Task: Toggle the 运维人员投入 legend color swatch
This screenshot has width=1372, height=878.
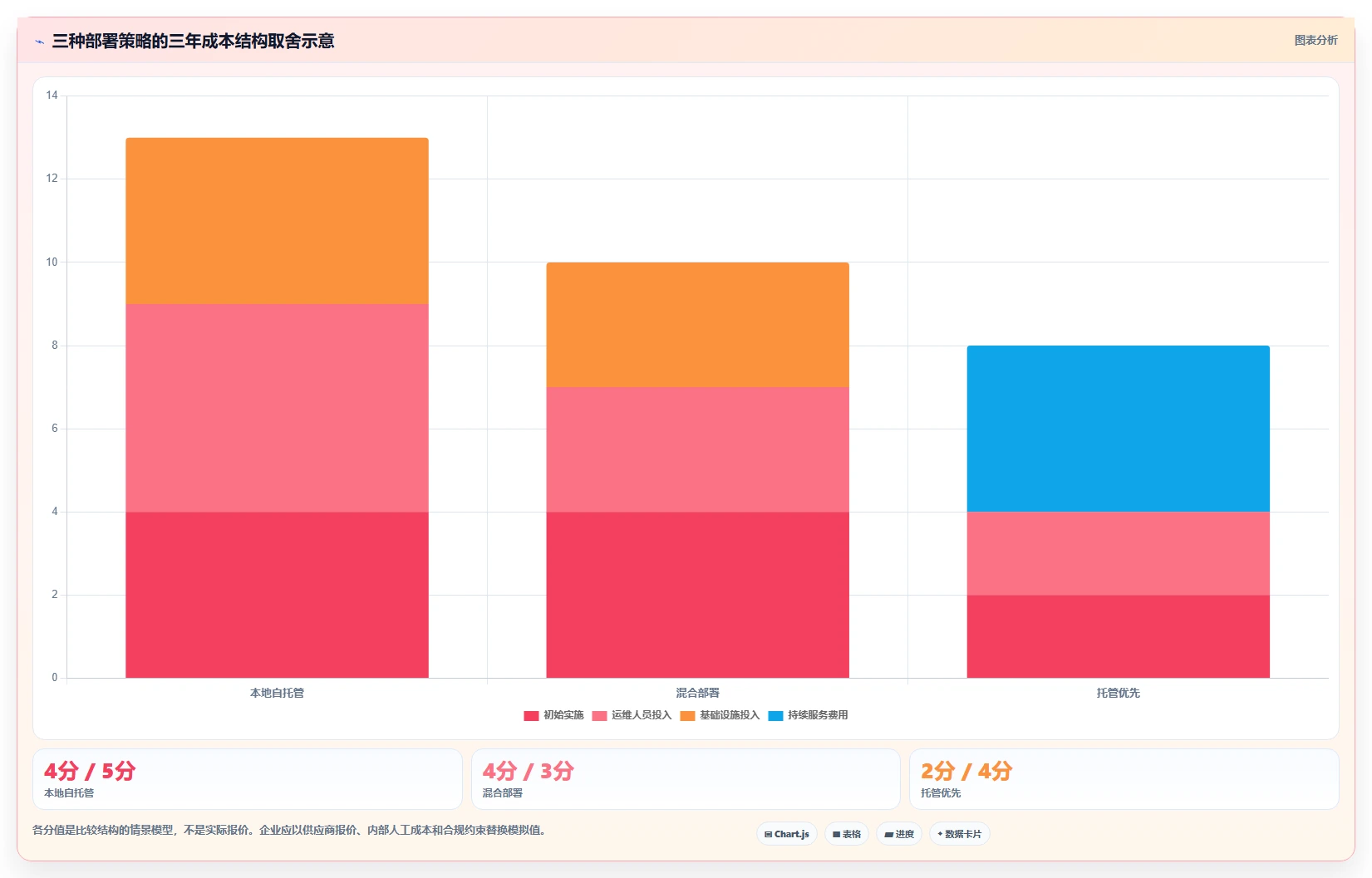Action: [x=599, y=716]
